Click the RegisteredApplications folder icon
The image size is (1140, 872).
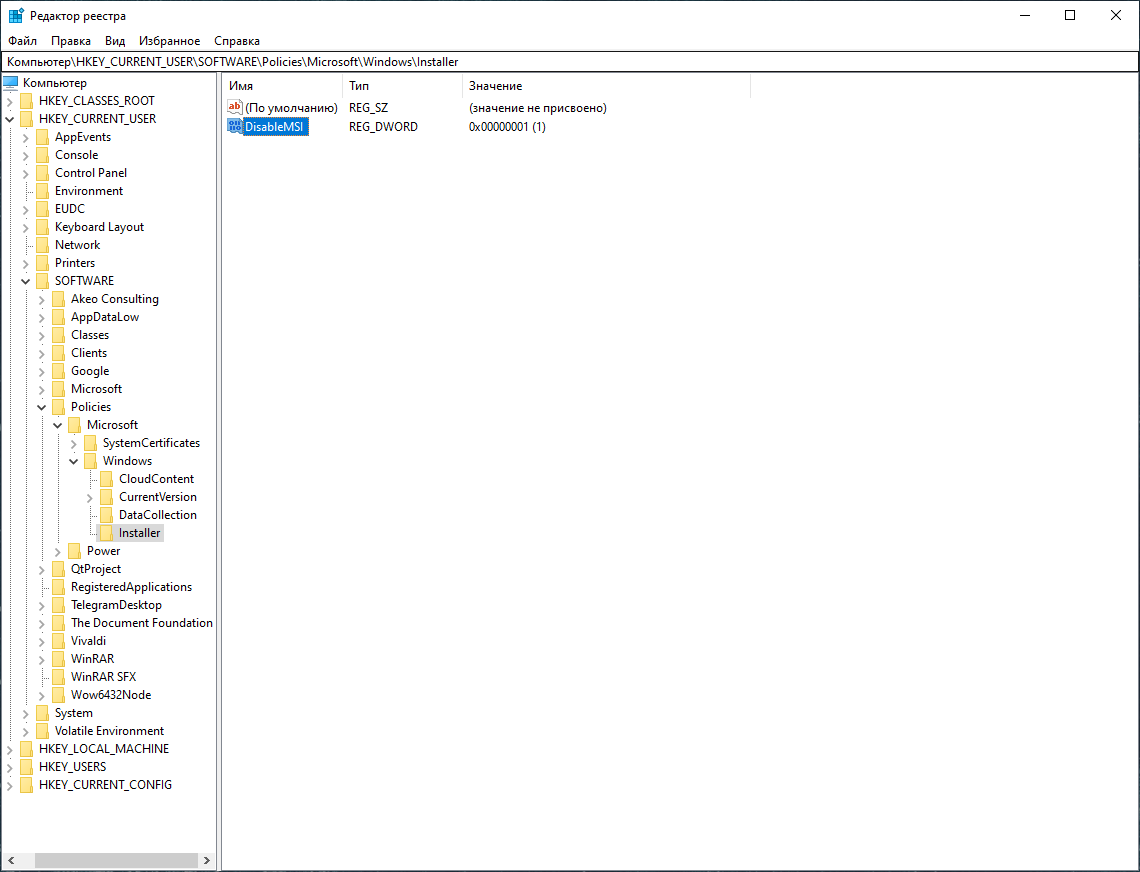pos(59,587)
